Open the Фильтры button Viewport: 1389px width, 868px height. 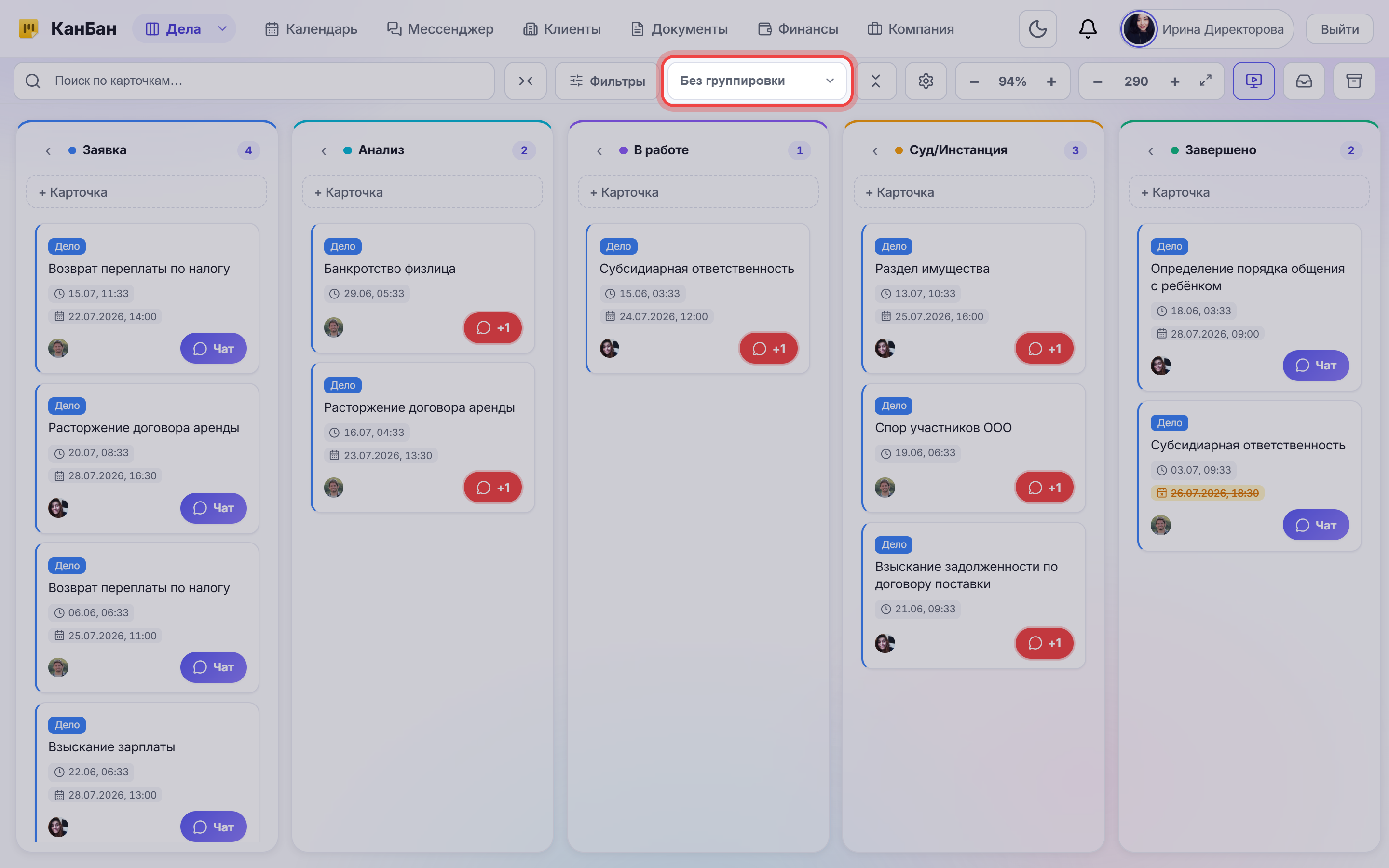(x=607, y=81)
